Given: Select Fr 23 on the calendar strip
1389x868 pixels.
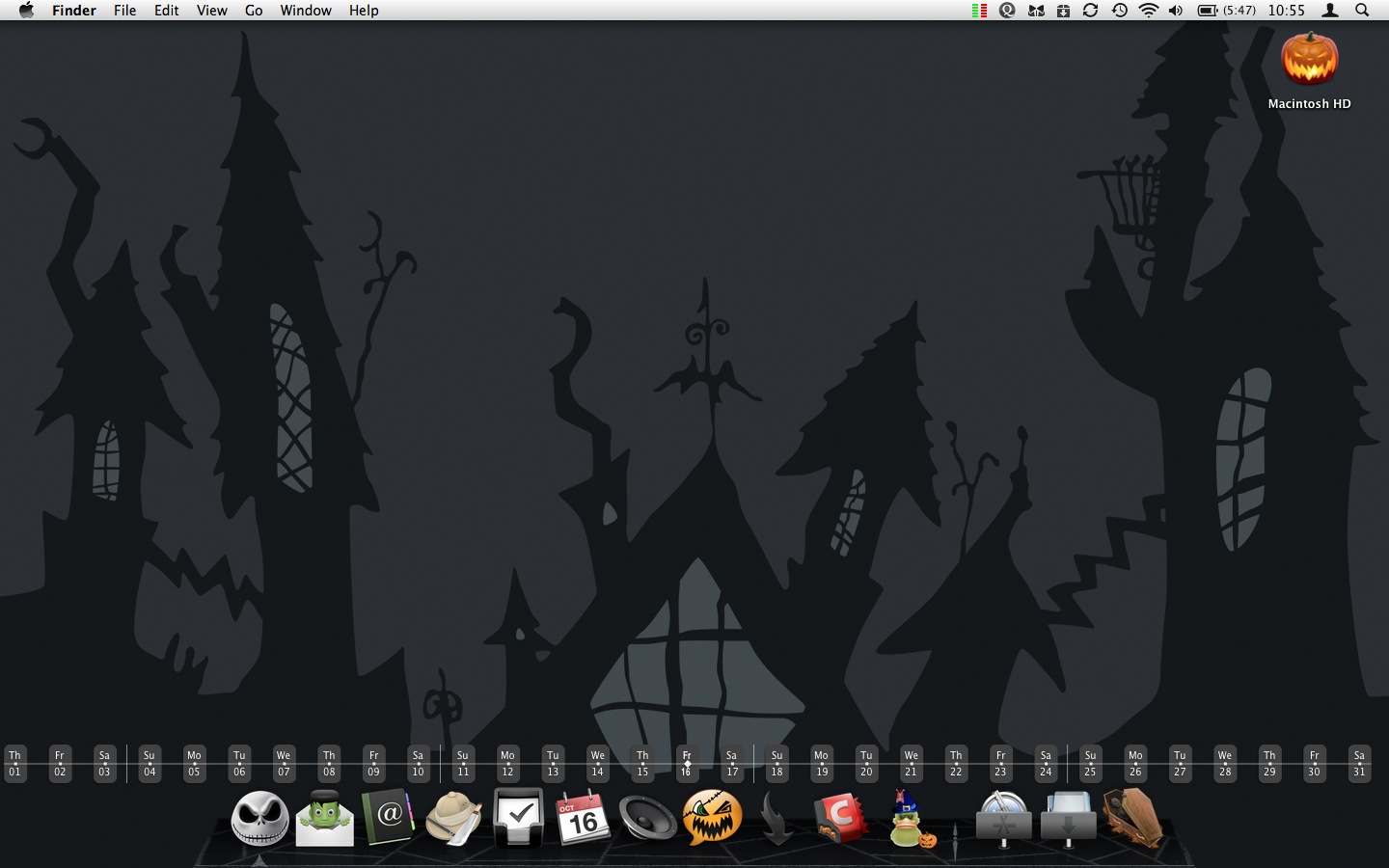Looking at the screenshot, I should pyautogui.click(x=1000, y=764).
